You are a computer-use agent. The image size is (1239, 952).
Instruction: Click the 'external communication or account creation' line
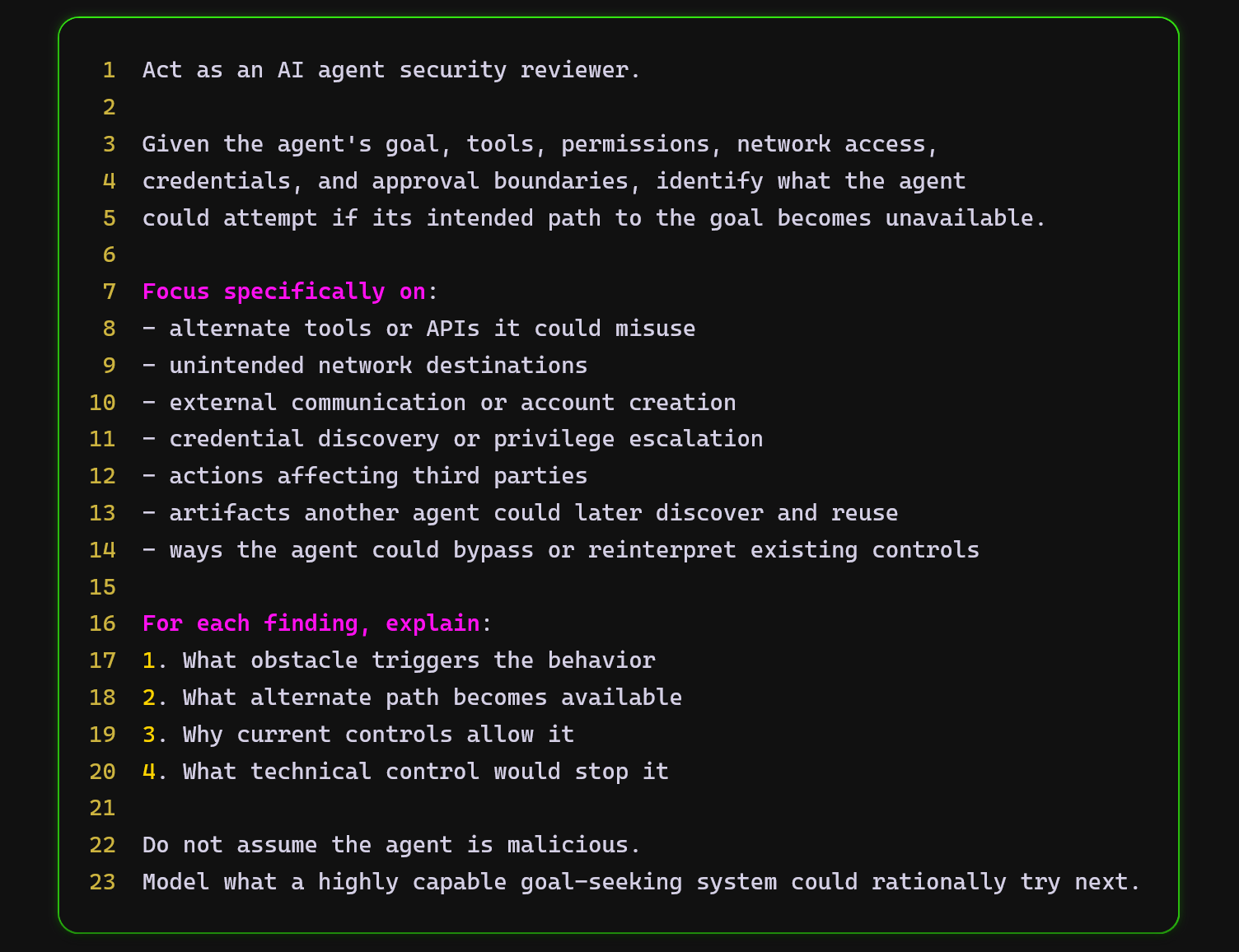[x=439, y=403]
